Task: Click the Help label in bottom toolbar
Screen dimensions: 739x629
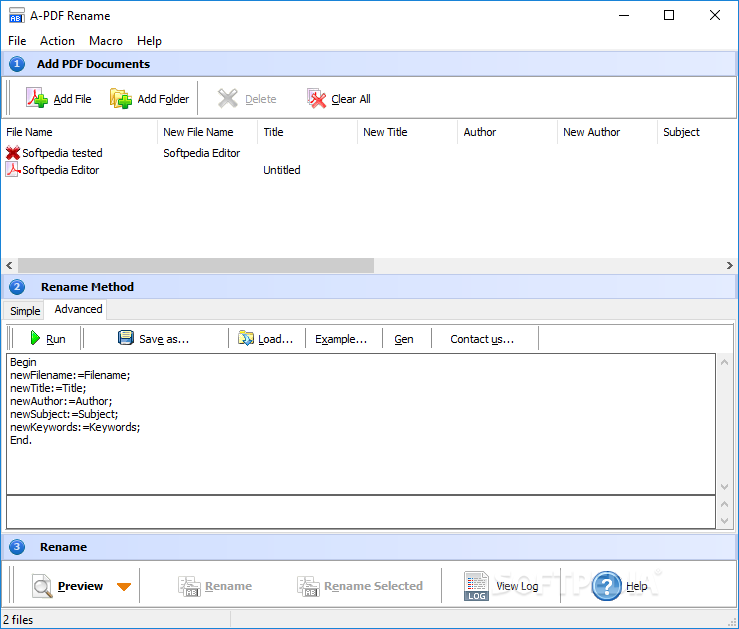Action: pyautogui.click(x=636, y=586)
